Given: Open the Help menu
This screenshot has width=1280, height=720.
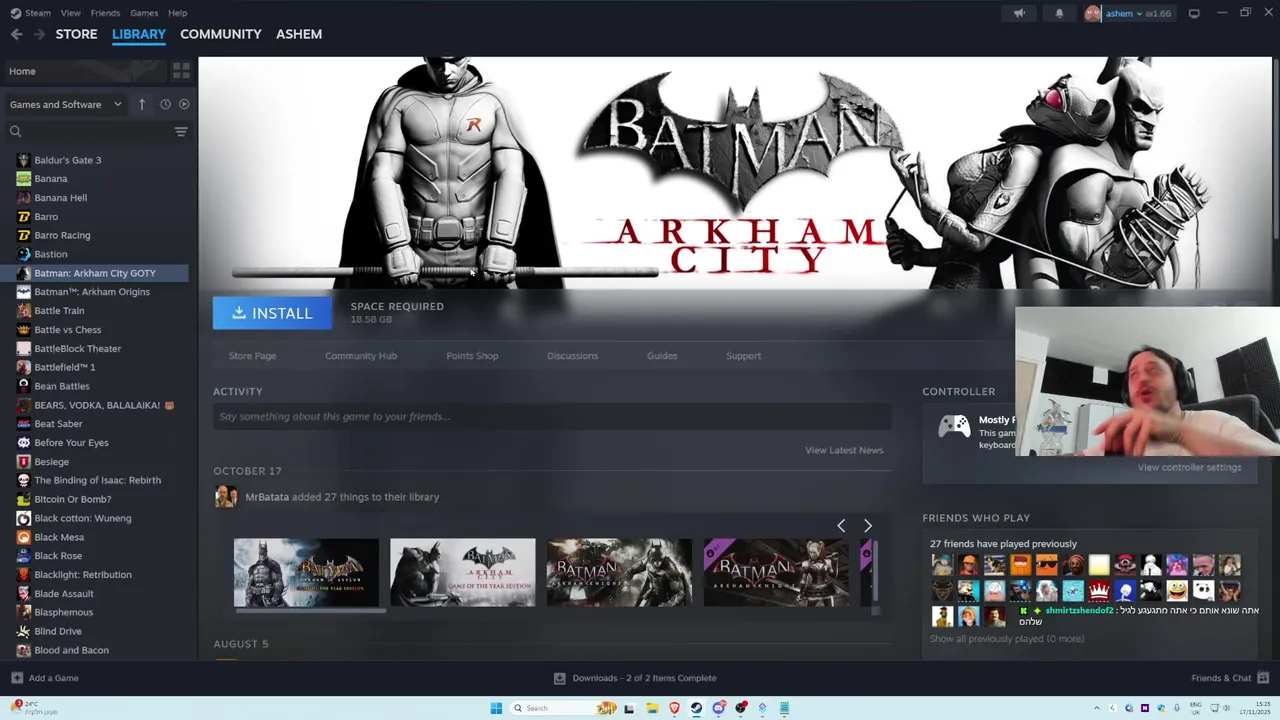Looking at the screenshot, I should pyautogui.click(x=177, y=13).
